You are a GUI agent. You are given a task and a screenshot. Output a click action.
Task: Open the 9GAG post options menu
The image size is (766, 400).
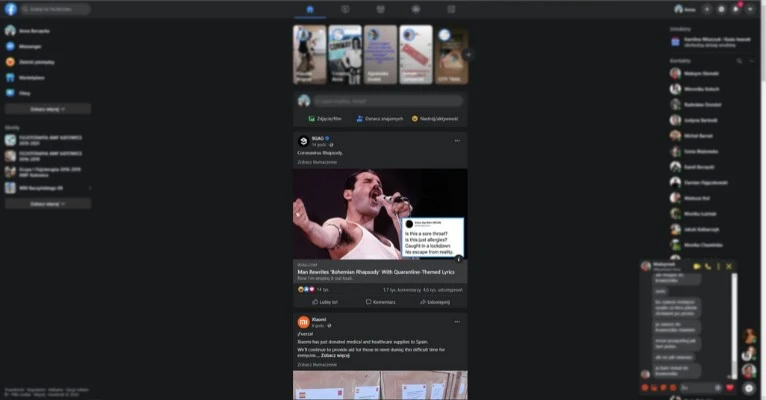tap(457, 141)
